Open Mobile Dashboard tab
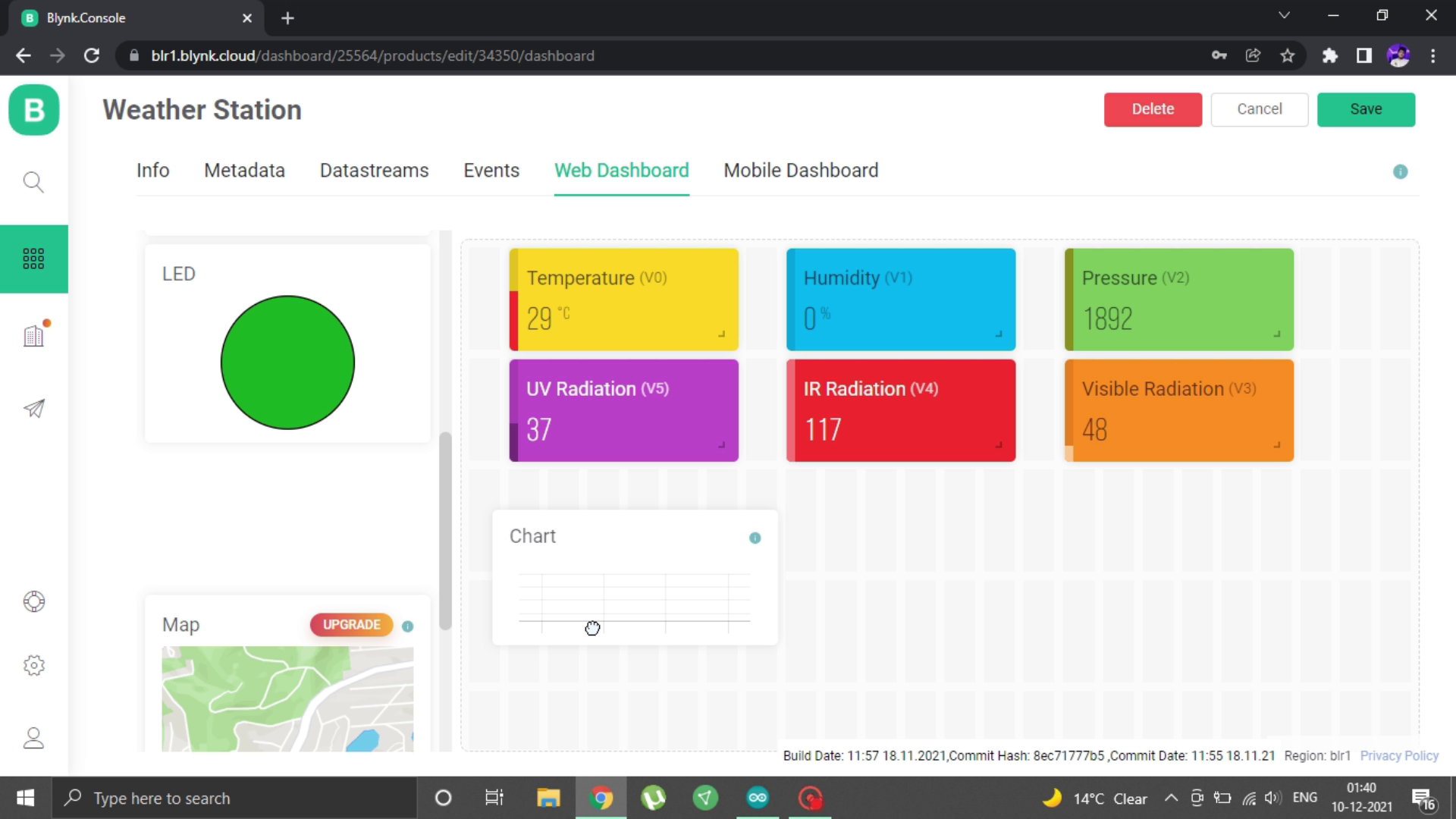The width and height of the screenshot is (1456, 819). [801, 171]
